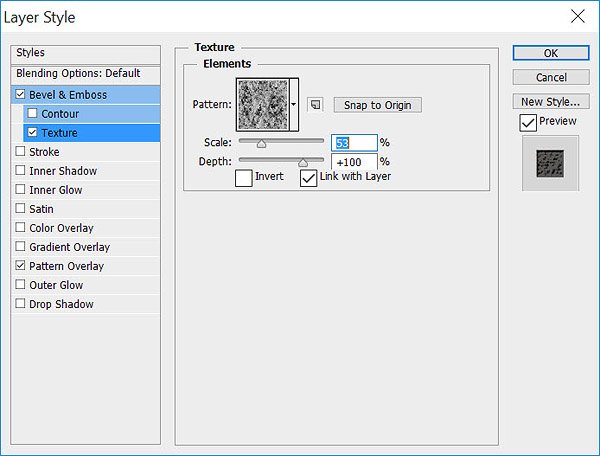Click the Depth slider handle

point(303,163)
